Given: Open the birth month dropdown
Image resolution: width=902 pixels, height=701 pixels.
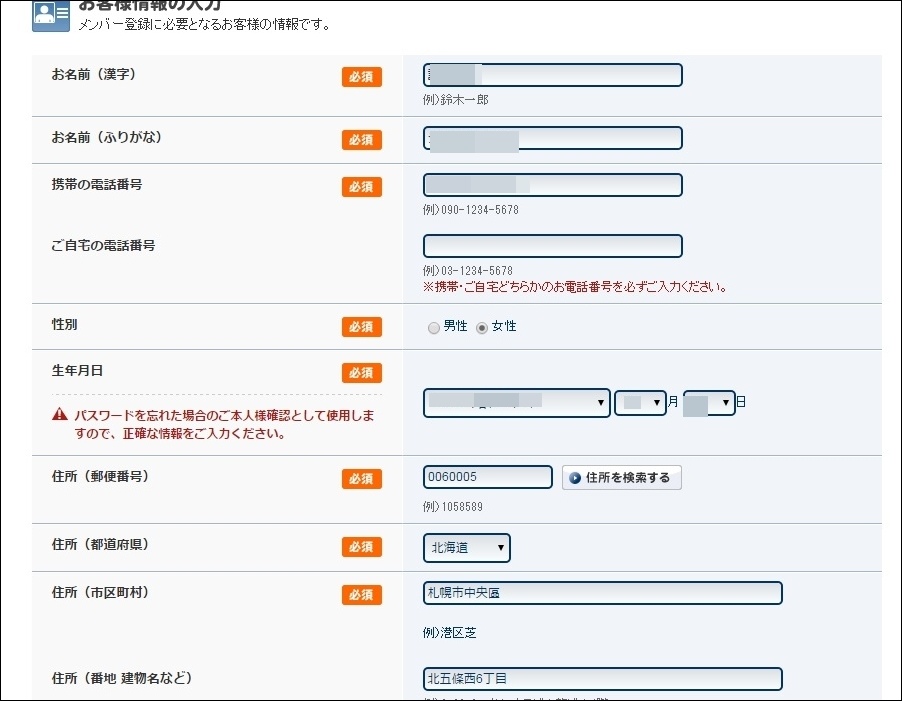Looking at the screenshot, I should (640, 403).
